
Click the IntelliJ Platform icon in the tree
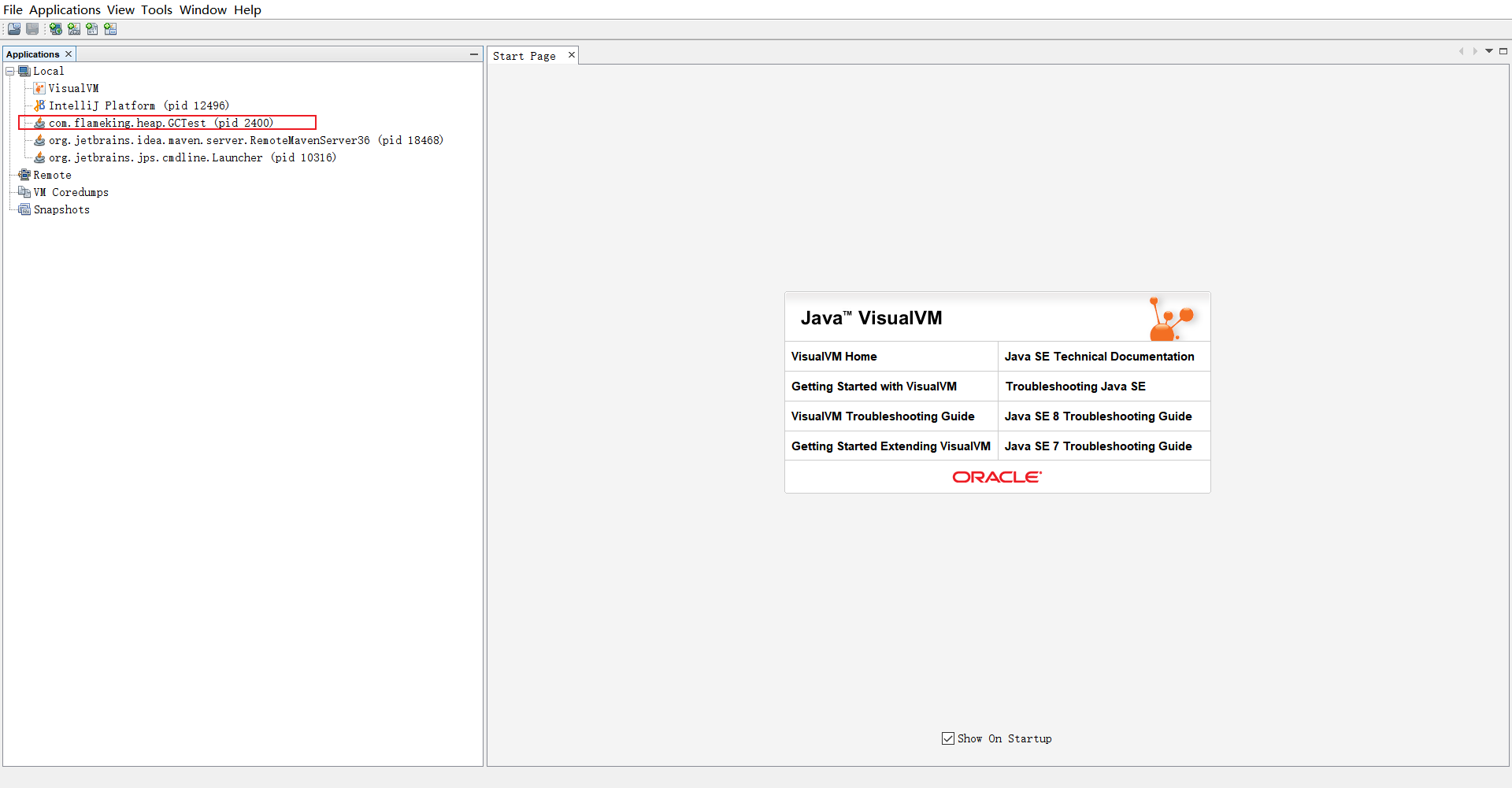tap(39, 105)
